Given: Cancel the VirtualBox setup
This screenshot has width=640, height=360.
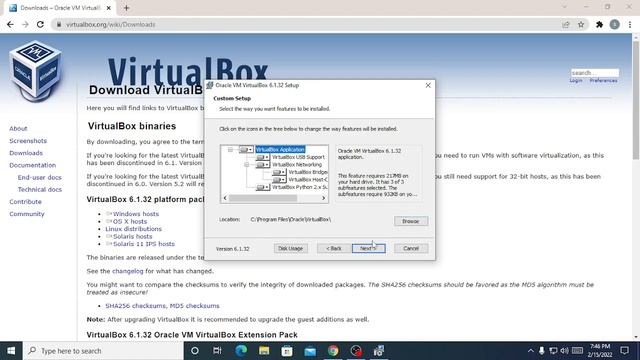Looking at the screenshot, I should point(411,248).
